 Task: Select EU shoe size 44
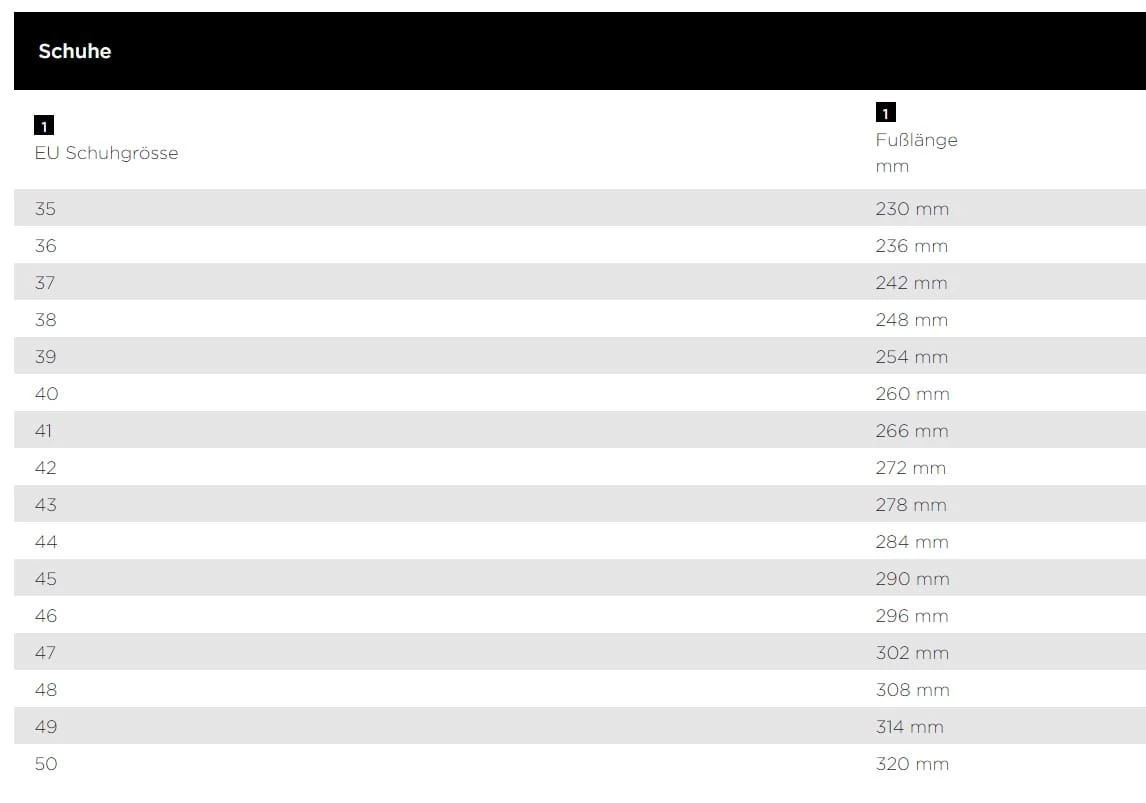[x=46, y=542]
